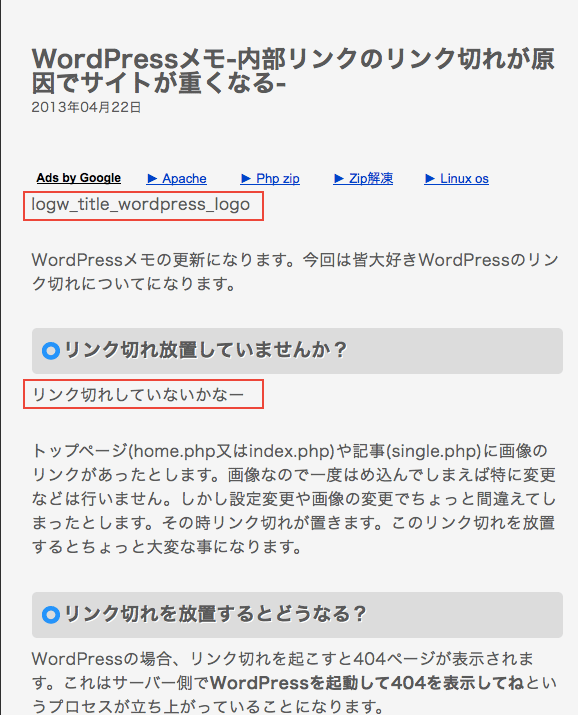Screen dimensions: 578x715
Task: Click the bold text WordPressを起動して404を表示してね
Action: [x=367, y=683]
